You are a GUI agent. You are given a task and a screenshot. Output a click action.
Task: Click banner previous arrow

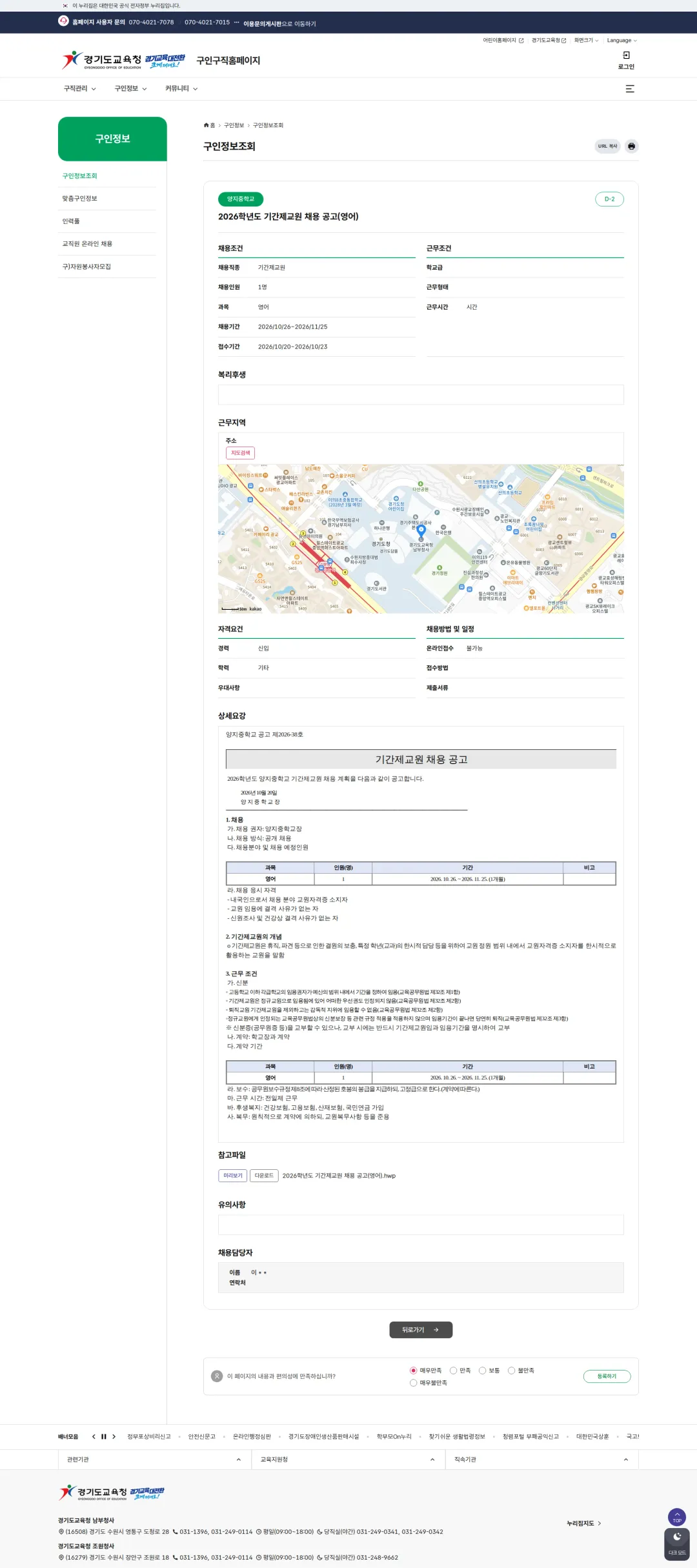(x=94, y=1436)
